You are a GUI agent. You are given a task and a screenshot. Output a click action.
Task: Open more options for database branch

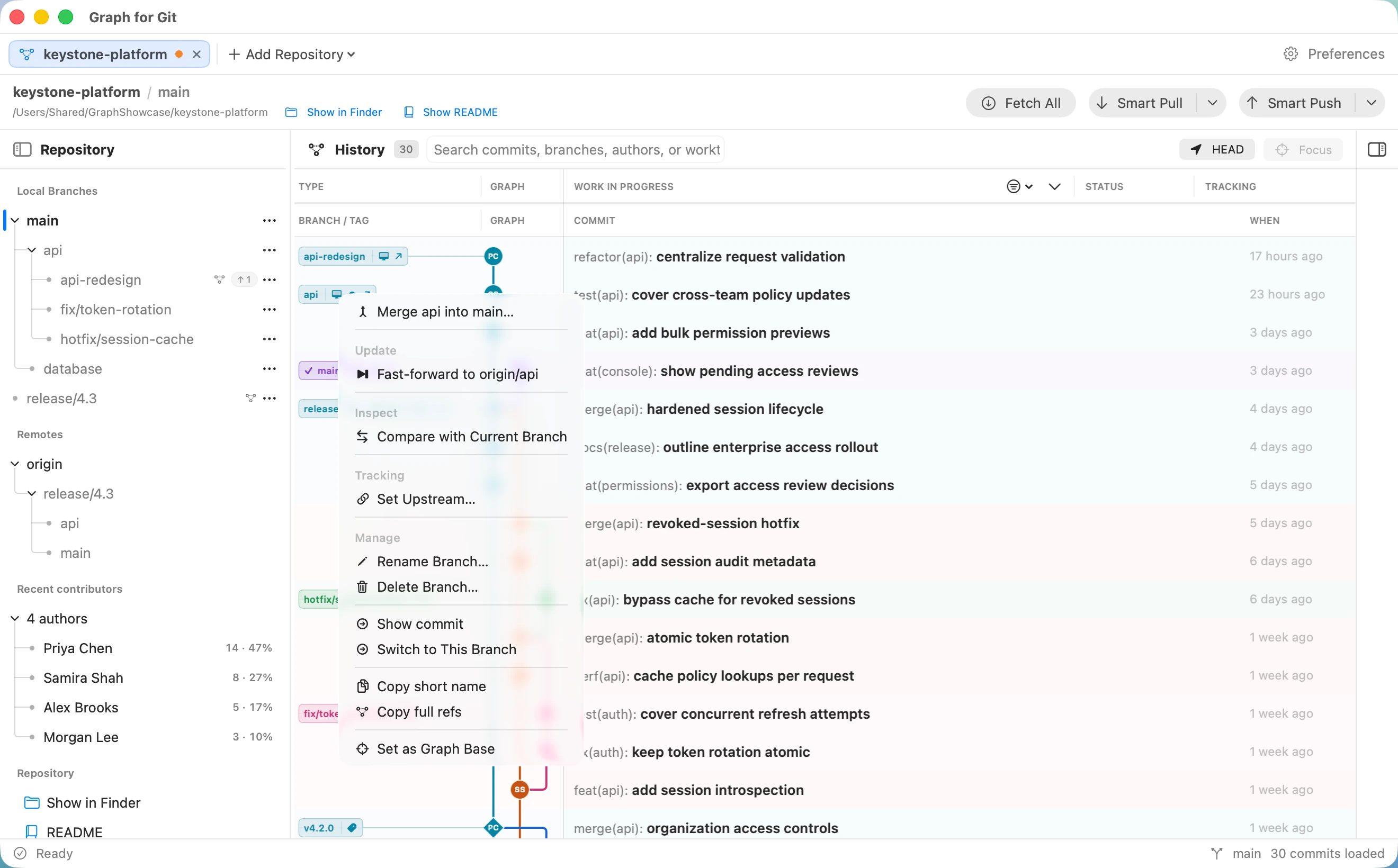click(x=270, y=368)
